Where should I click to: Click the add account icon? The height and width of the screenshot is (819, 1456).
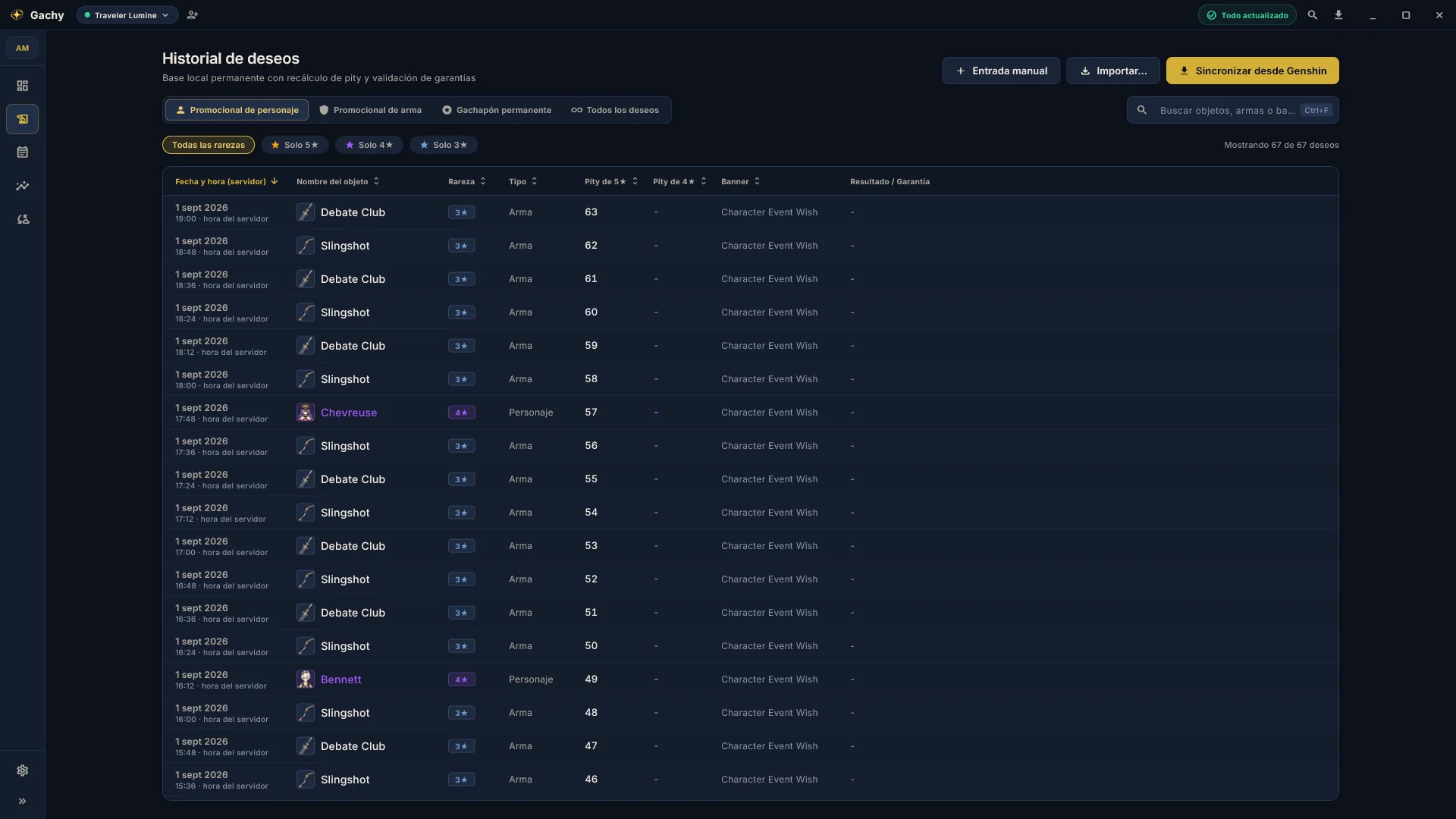(x=193, y=15)
